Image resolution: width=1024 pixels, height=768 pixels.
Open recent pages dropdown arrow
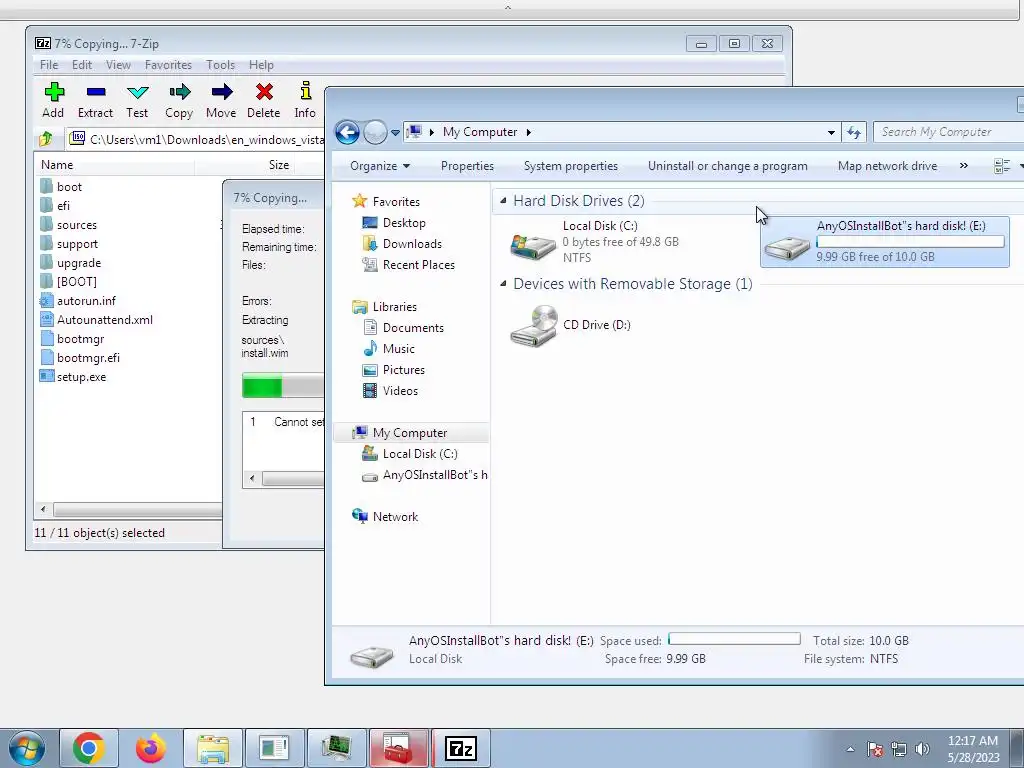(x=395, y=133)
